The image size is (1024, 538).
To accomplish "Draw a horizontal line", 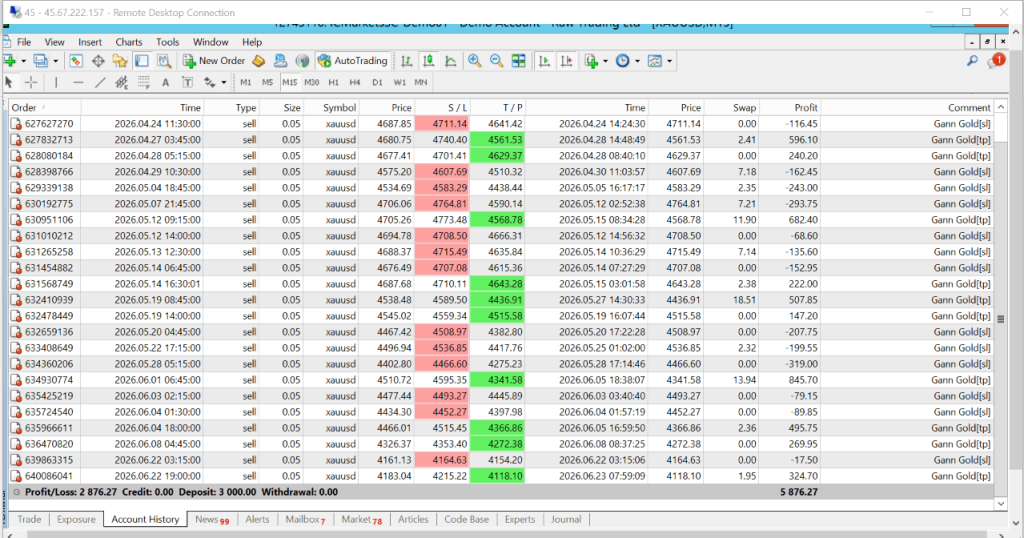I will click(x=78, y=82).
